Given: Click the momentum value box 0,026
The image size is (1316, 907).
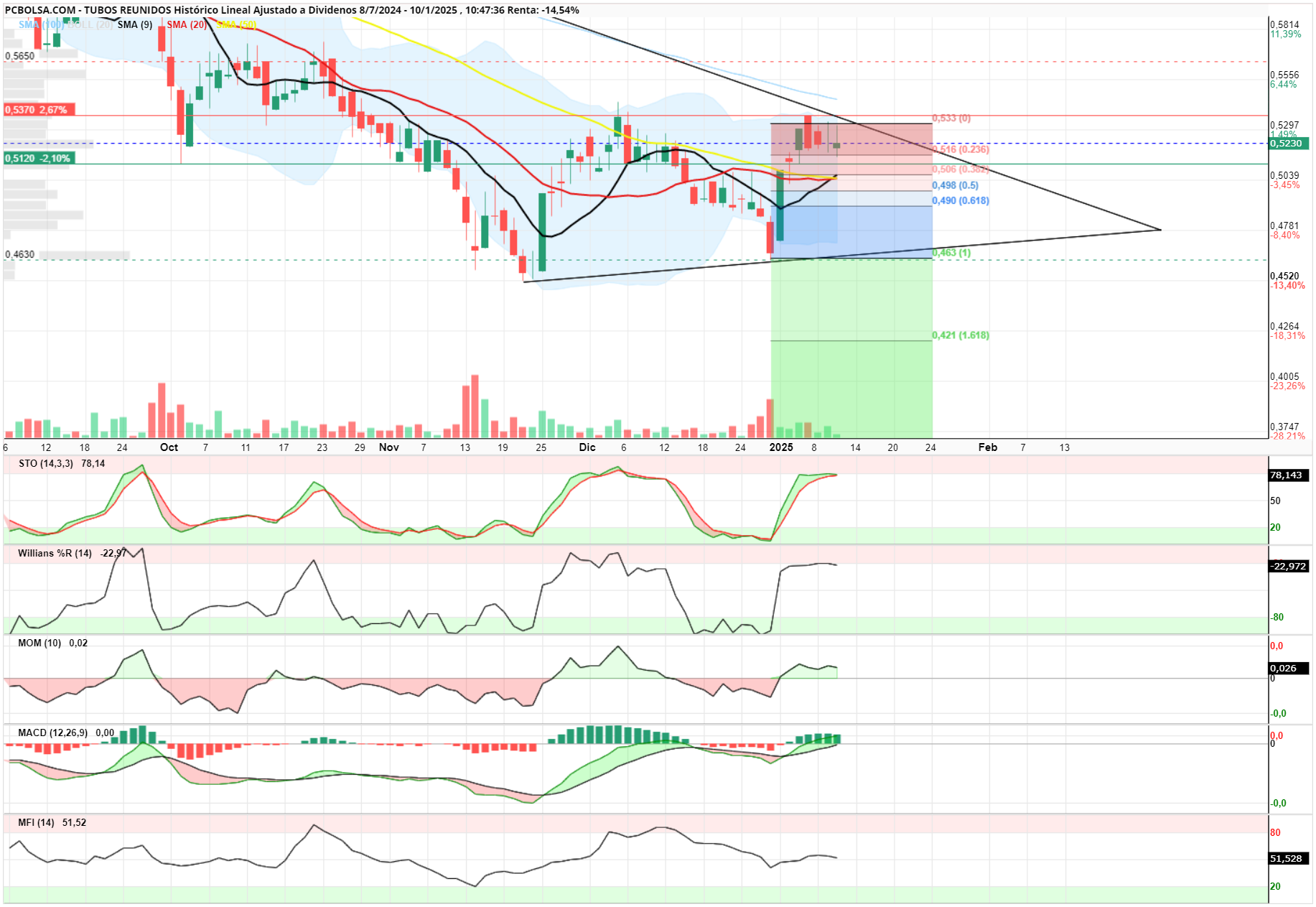Looking at the screenshot, I should [1289, 668].
